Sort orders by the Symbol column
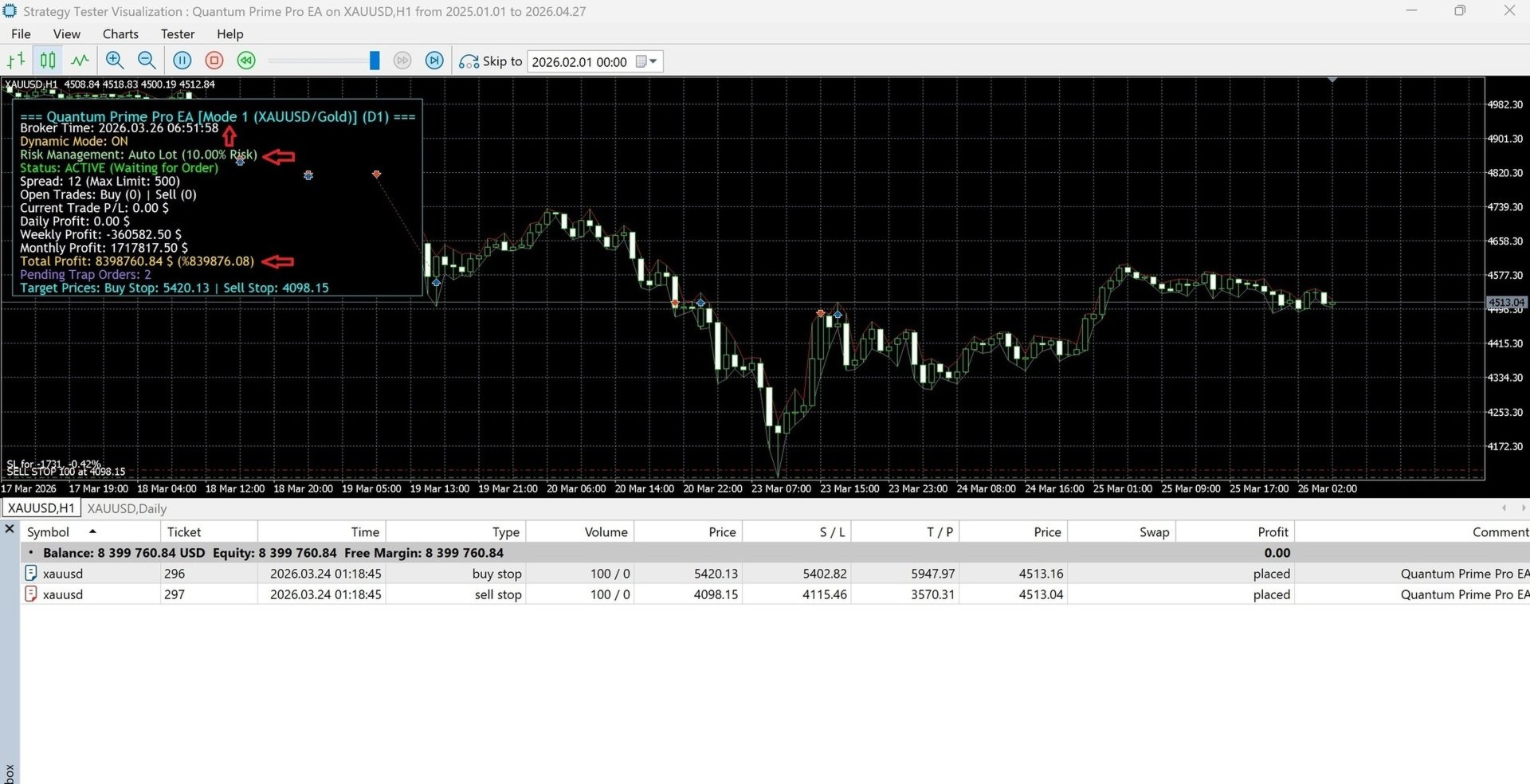1530x784 pixels. [x=91, y=532]
